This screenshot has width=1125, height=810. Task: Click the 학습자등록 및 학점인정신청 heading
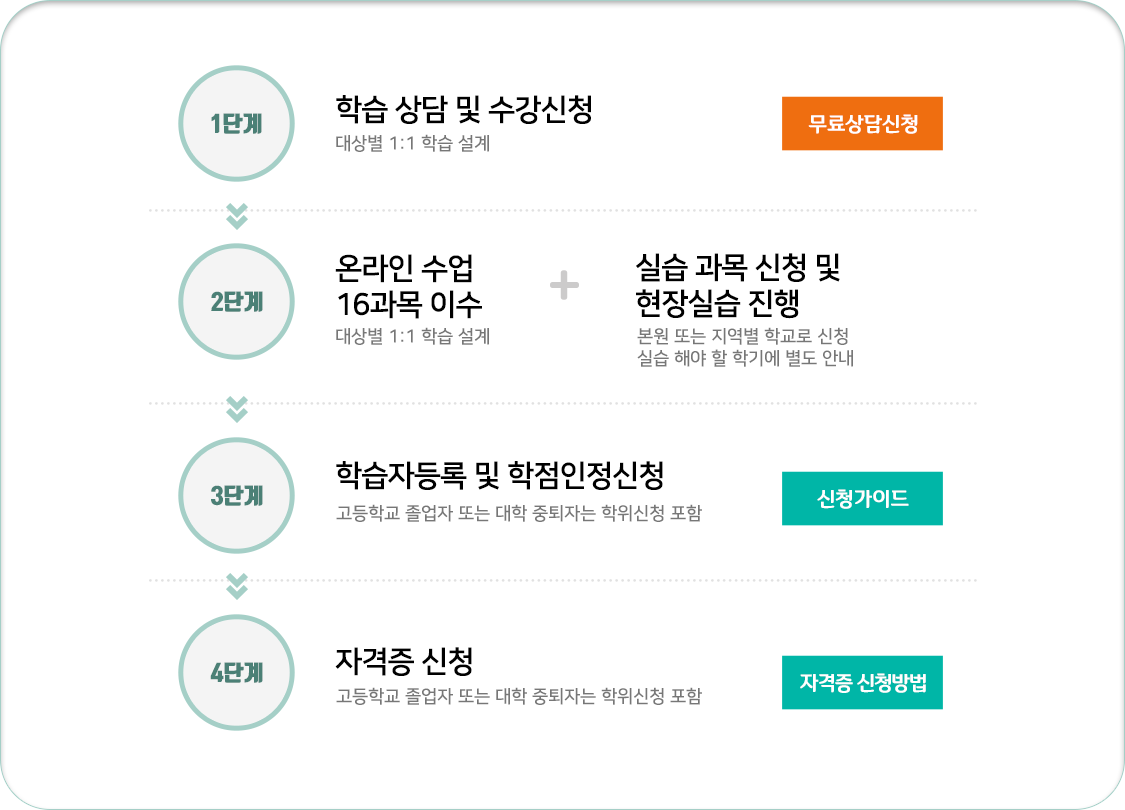499,475
